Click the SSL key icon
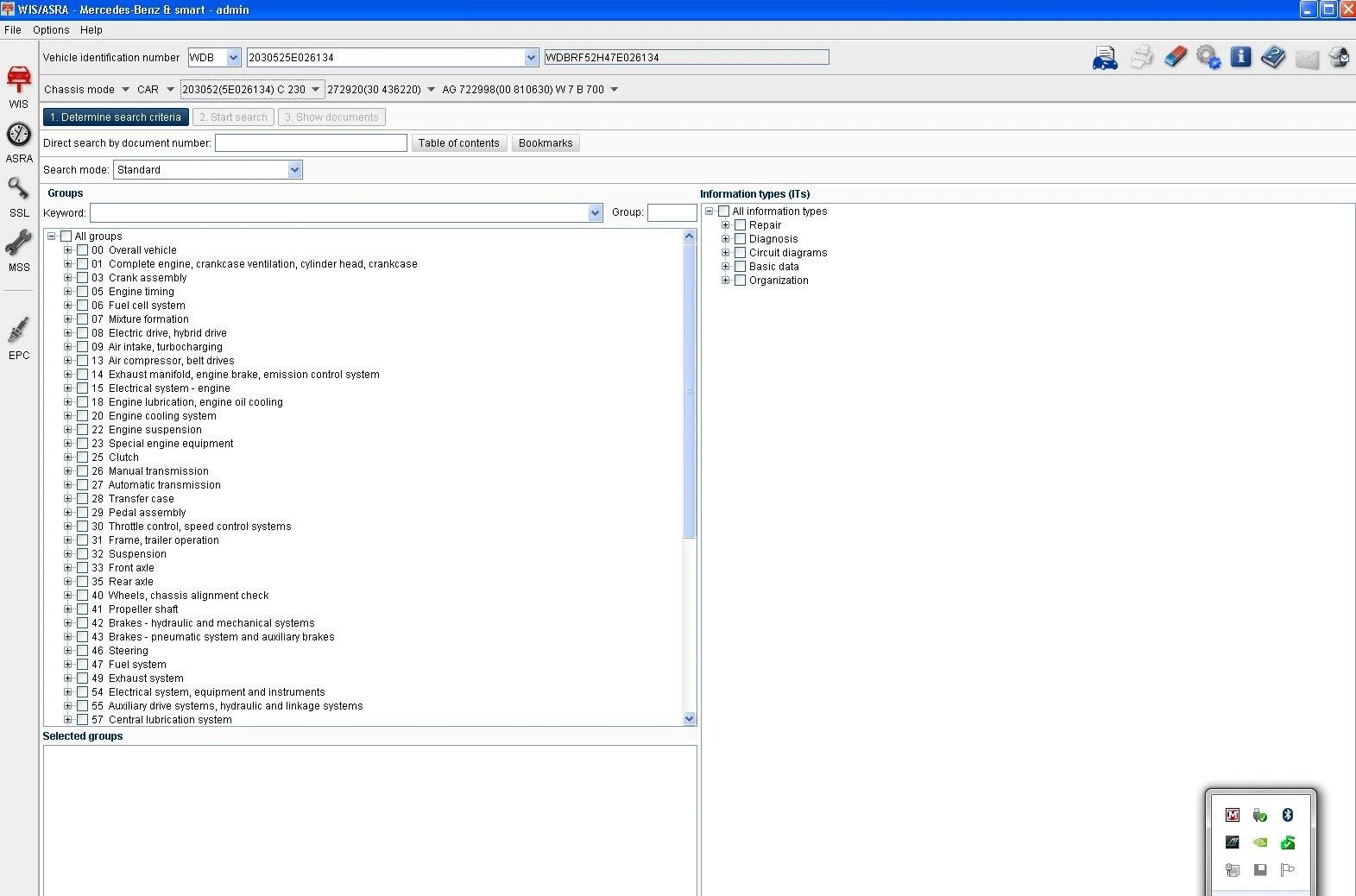This screenshot has width=1356, height=896. pyautogui.click(x=19, y=195)
